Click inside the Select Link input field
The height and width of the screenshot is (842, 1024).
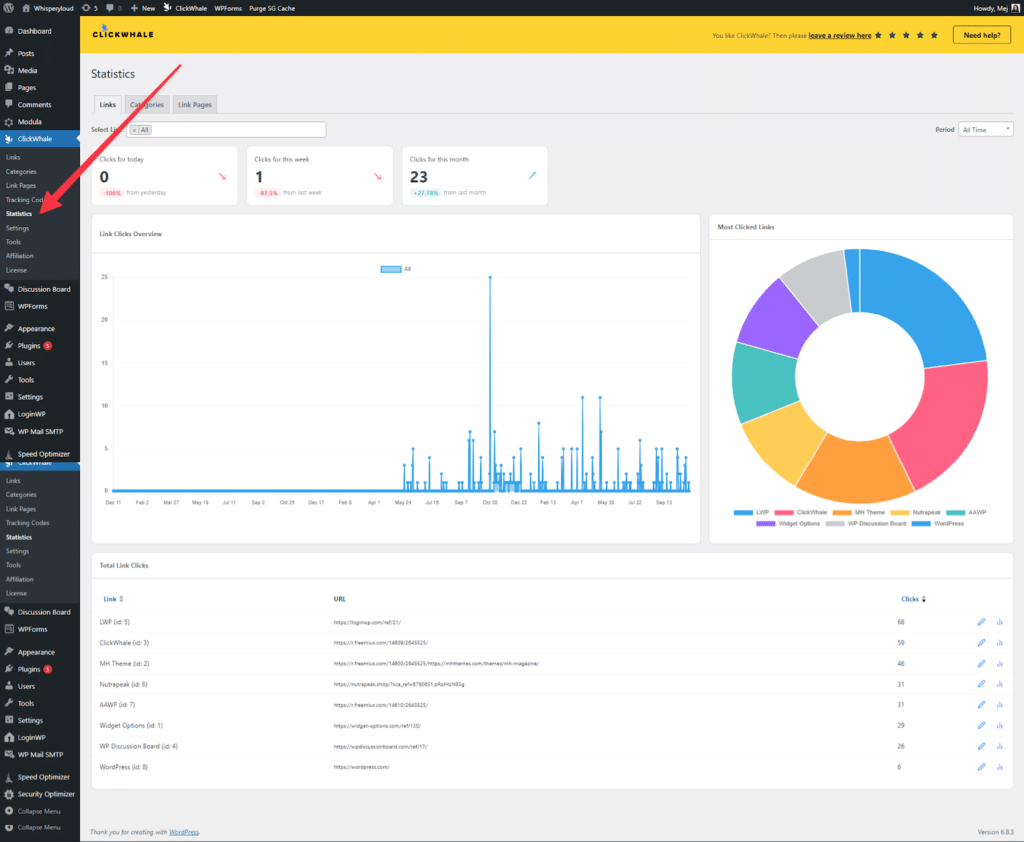coord(227,130)
